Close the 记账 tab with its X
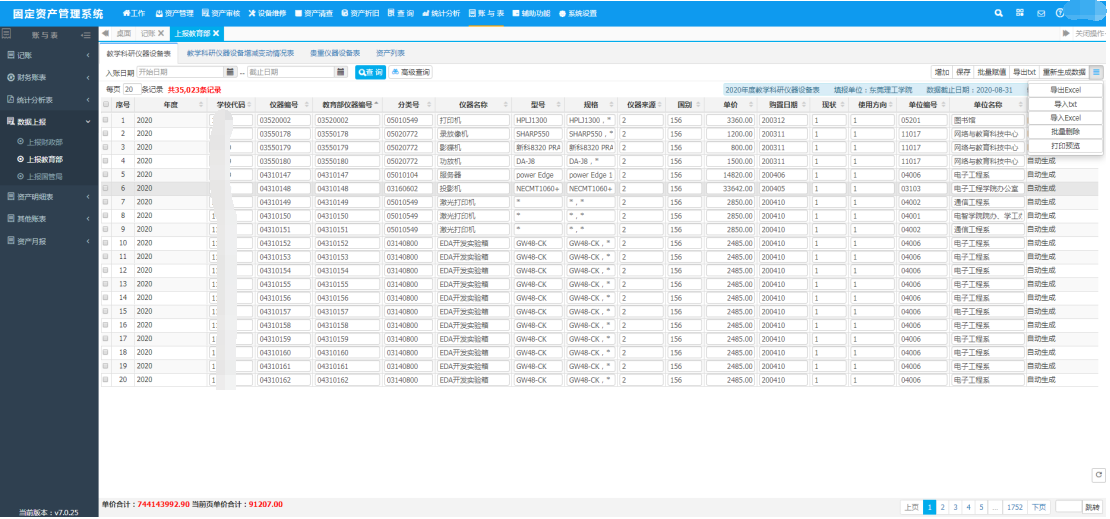1110x519 pixels. coord(161,33)
